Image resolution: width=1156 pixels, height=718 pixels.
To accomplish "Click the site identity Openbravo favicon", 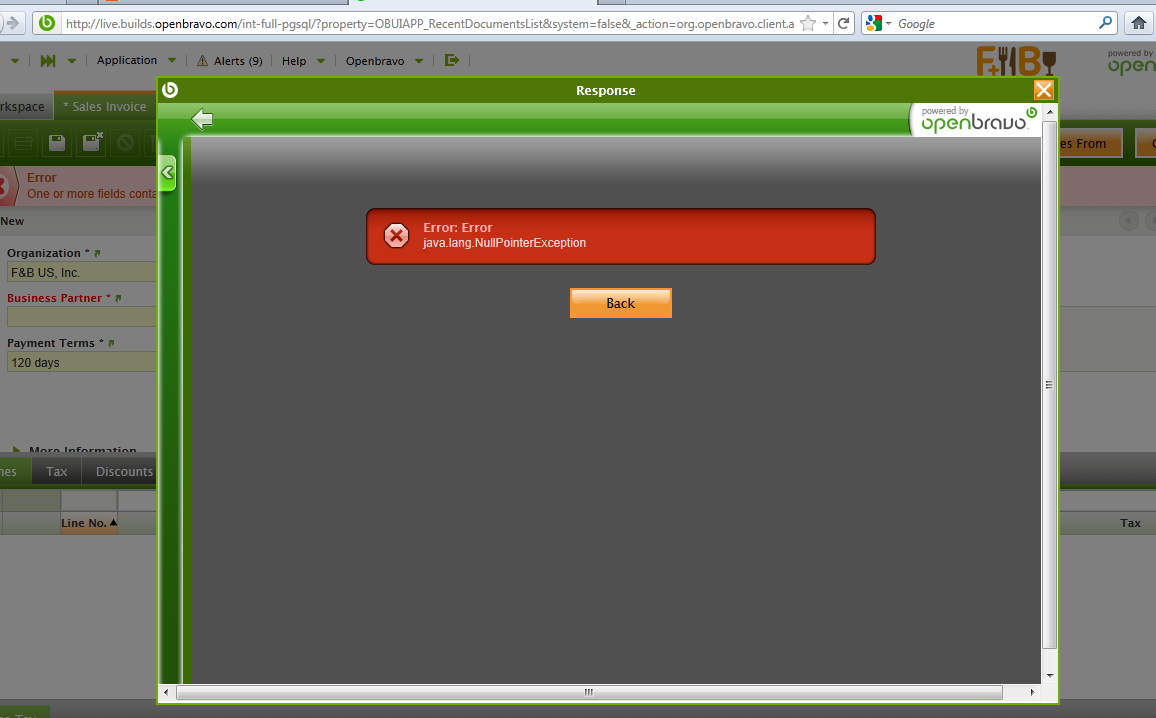I will coord(46,23).
